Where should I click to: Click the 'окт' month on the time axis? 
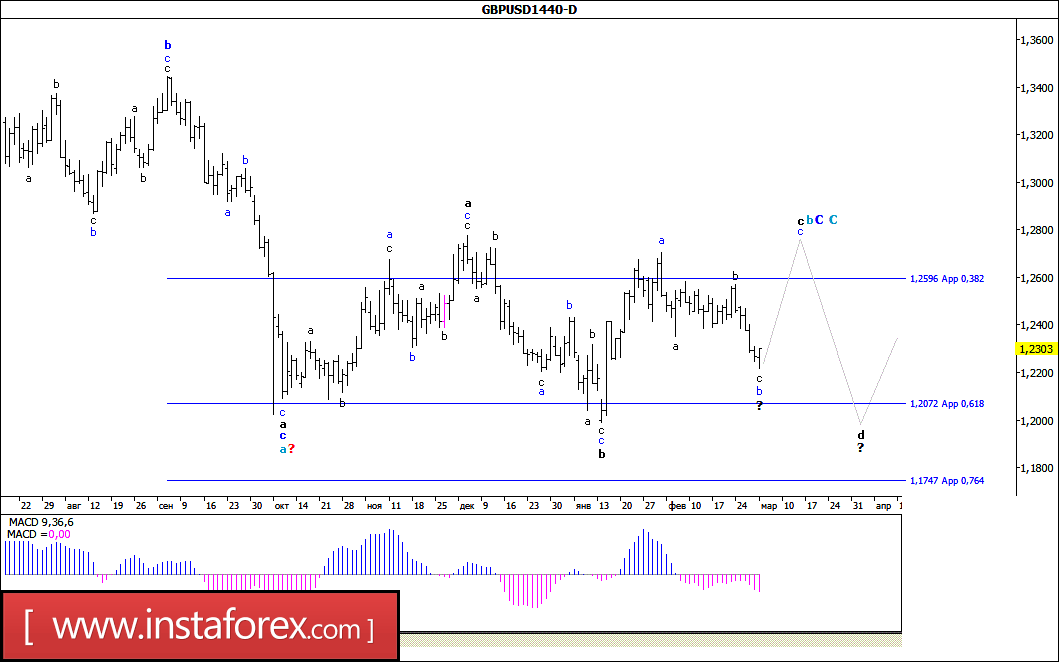pyautogui.click(x=282, y=505)
